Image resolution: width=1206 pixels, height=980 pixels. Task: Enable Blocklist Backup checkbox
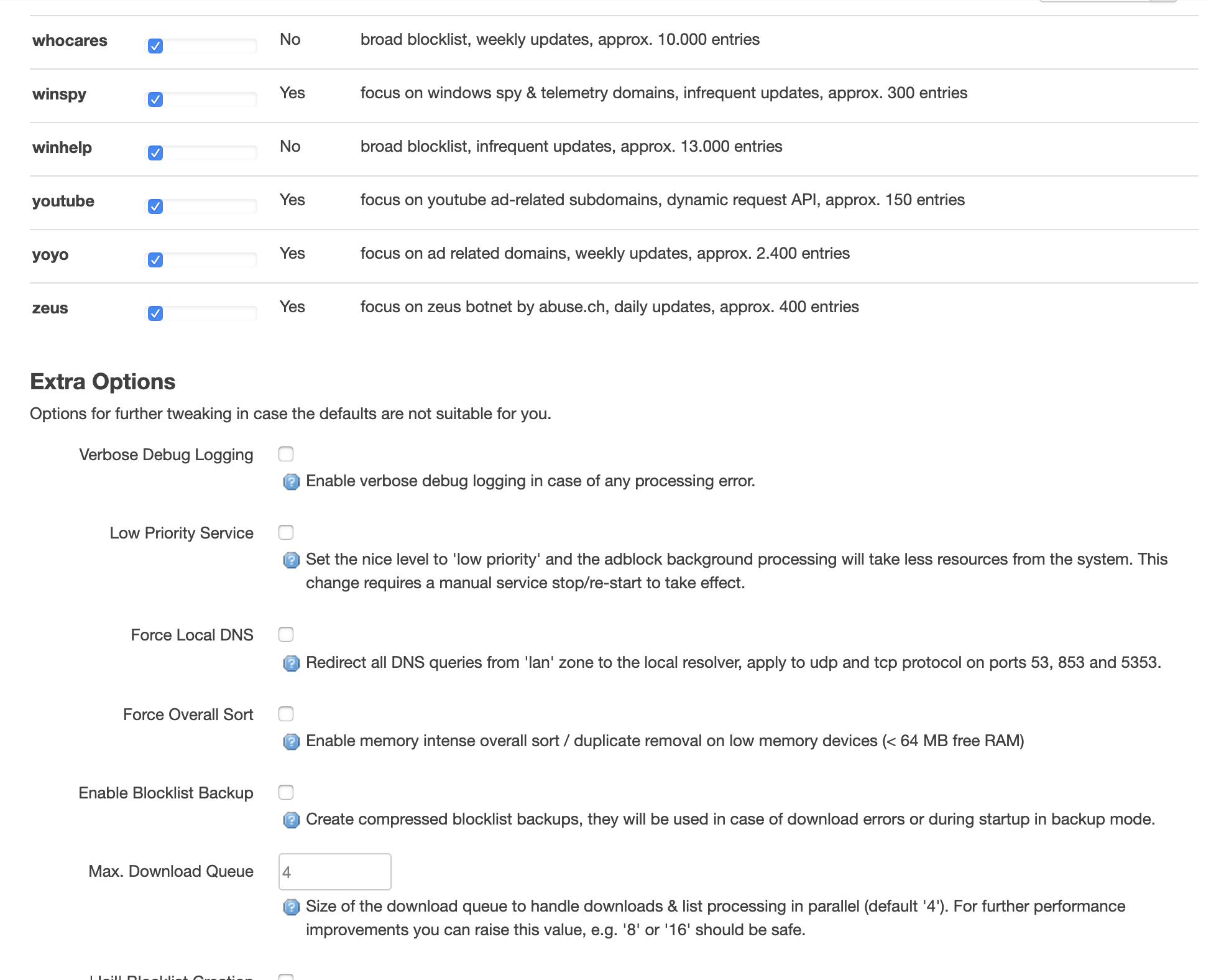tap(286, 792)
